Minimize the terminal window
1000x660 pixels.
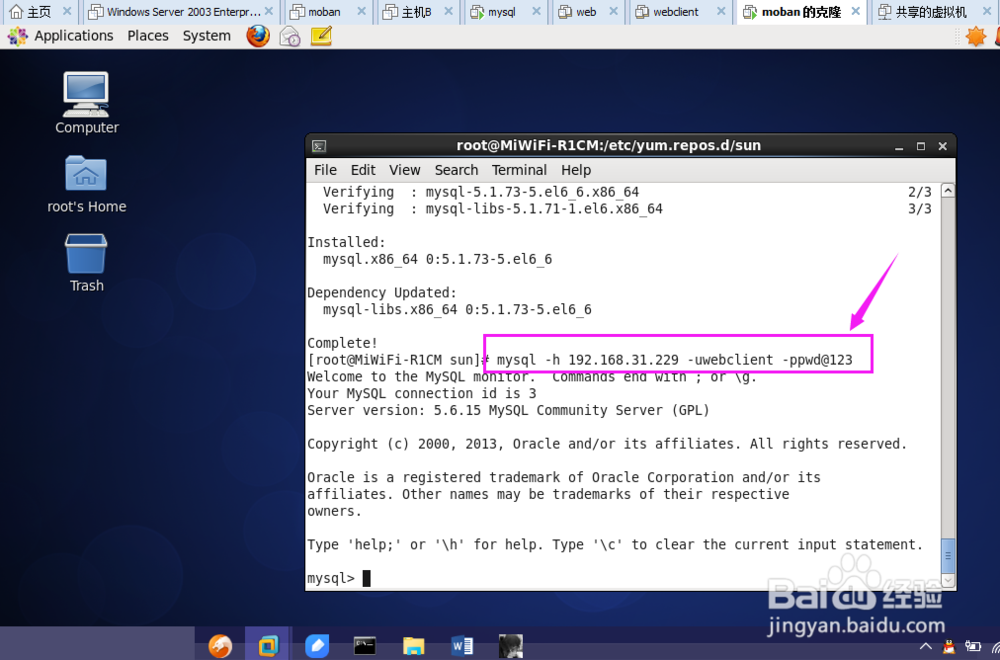pyautogui.click(x=899, y=147)
